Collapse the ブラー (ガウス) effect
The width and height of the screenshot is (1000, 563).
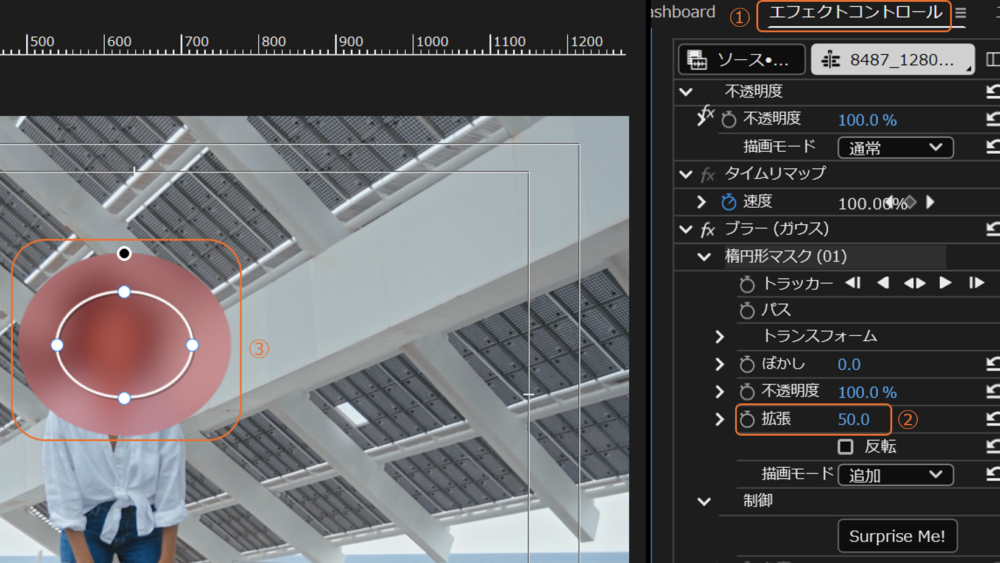686,229
